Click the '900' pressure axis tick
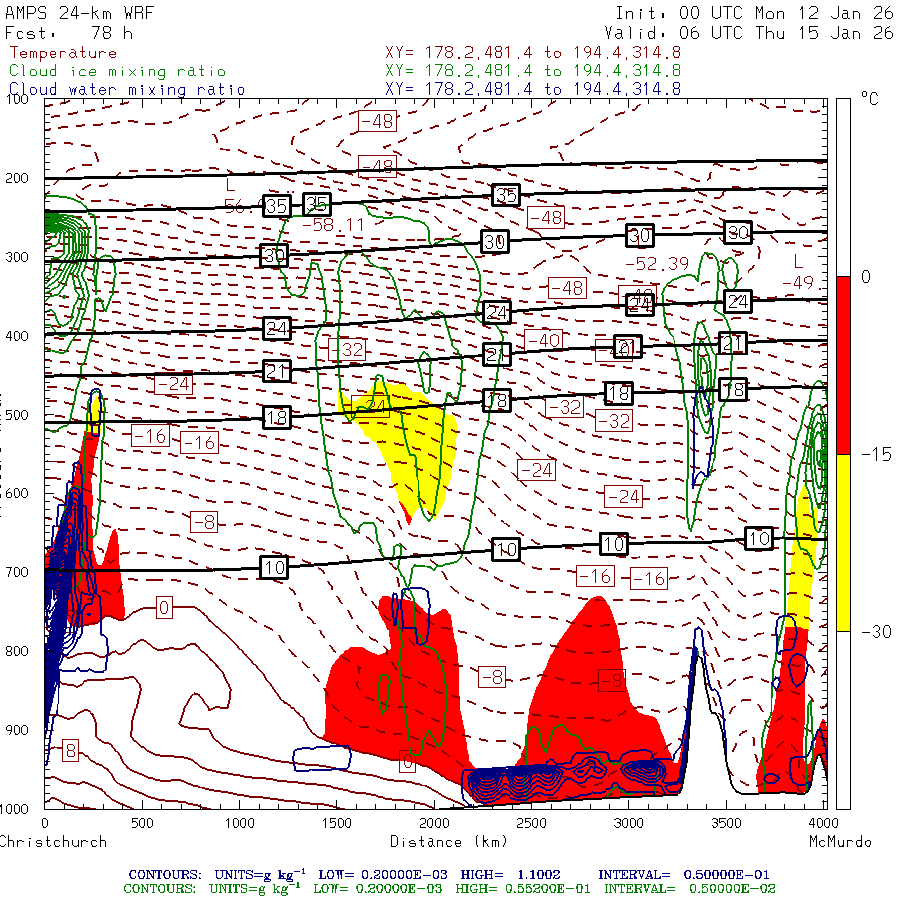The height and width of the screenshot is (900, 900). (17, 730)
